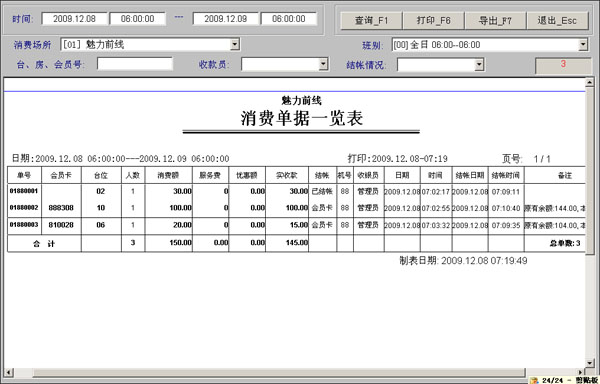The image size is (600, 384).
Task: Open the 收款员 cashier dropdown
Action: (x=323, y=64)
